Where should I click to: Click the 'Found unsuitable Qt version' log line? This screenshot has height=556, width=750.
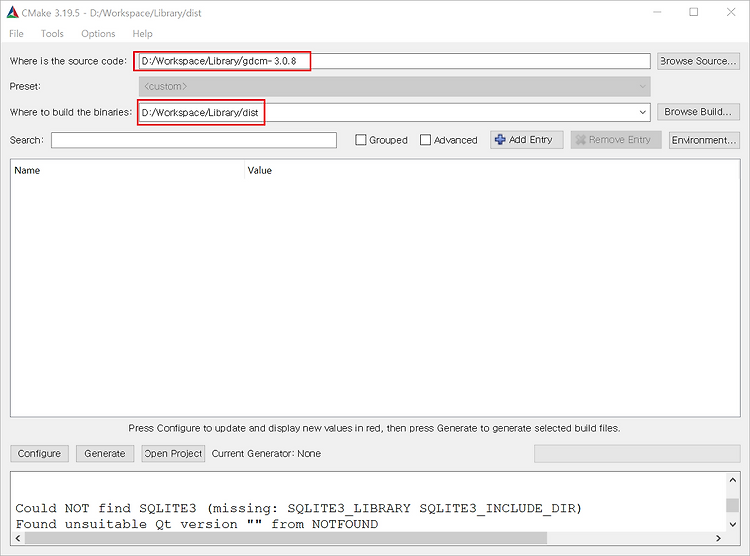point(197,524)
